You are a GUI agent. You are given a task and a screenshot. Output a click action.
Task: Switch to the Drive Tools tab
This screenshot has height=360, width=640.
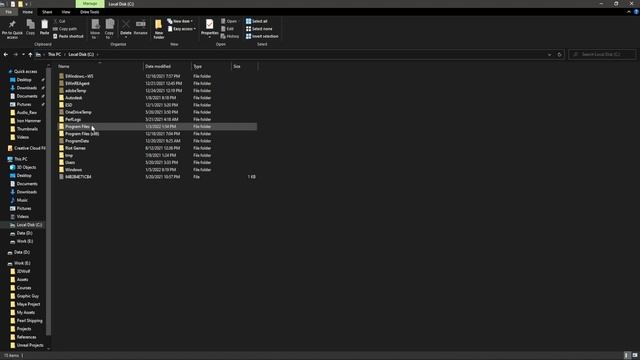[89, 12]
